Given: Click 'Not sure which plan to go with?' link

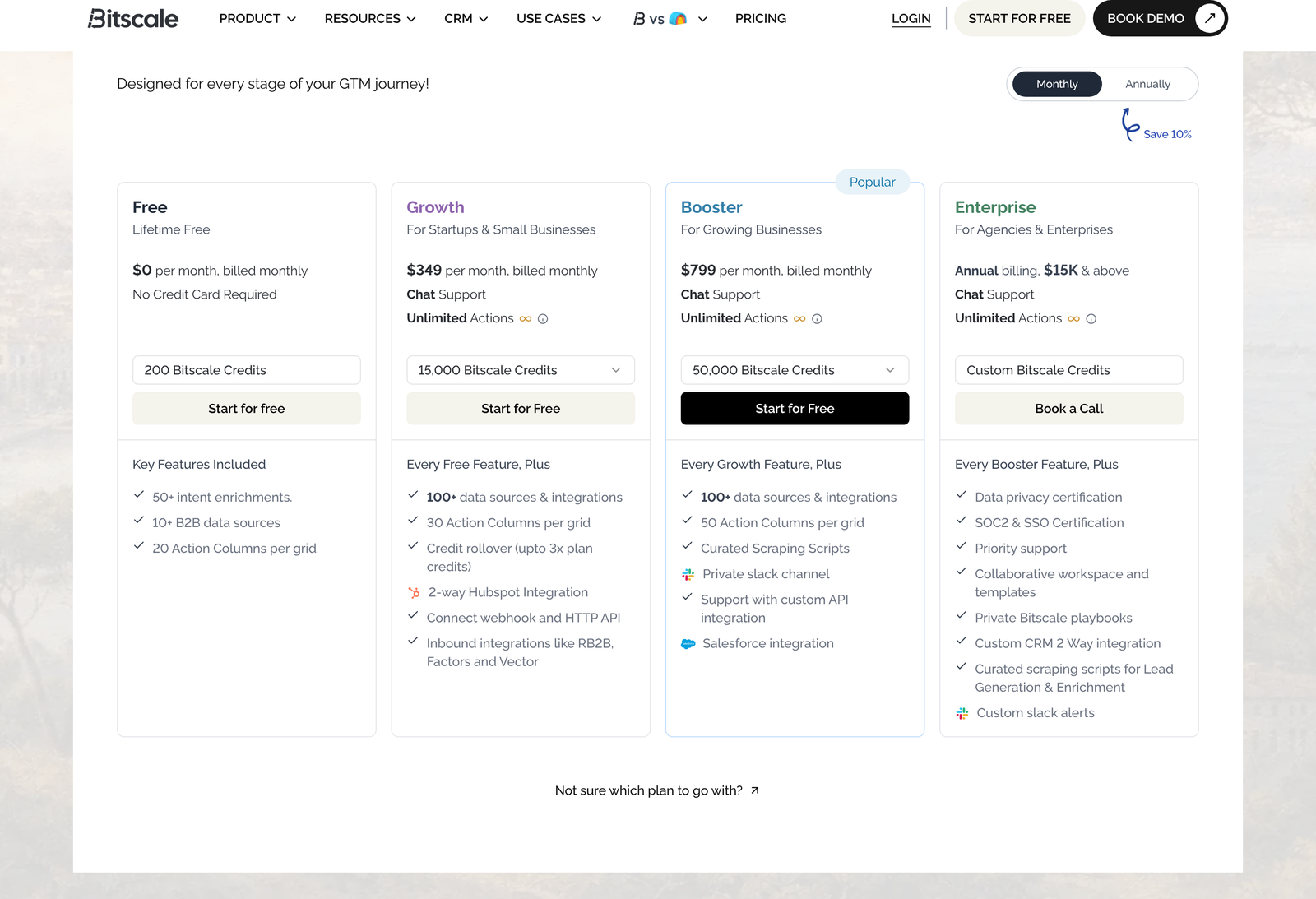Looking at the screenshot, I should [x=657, y=790].
